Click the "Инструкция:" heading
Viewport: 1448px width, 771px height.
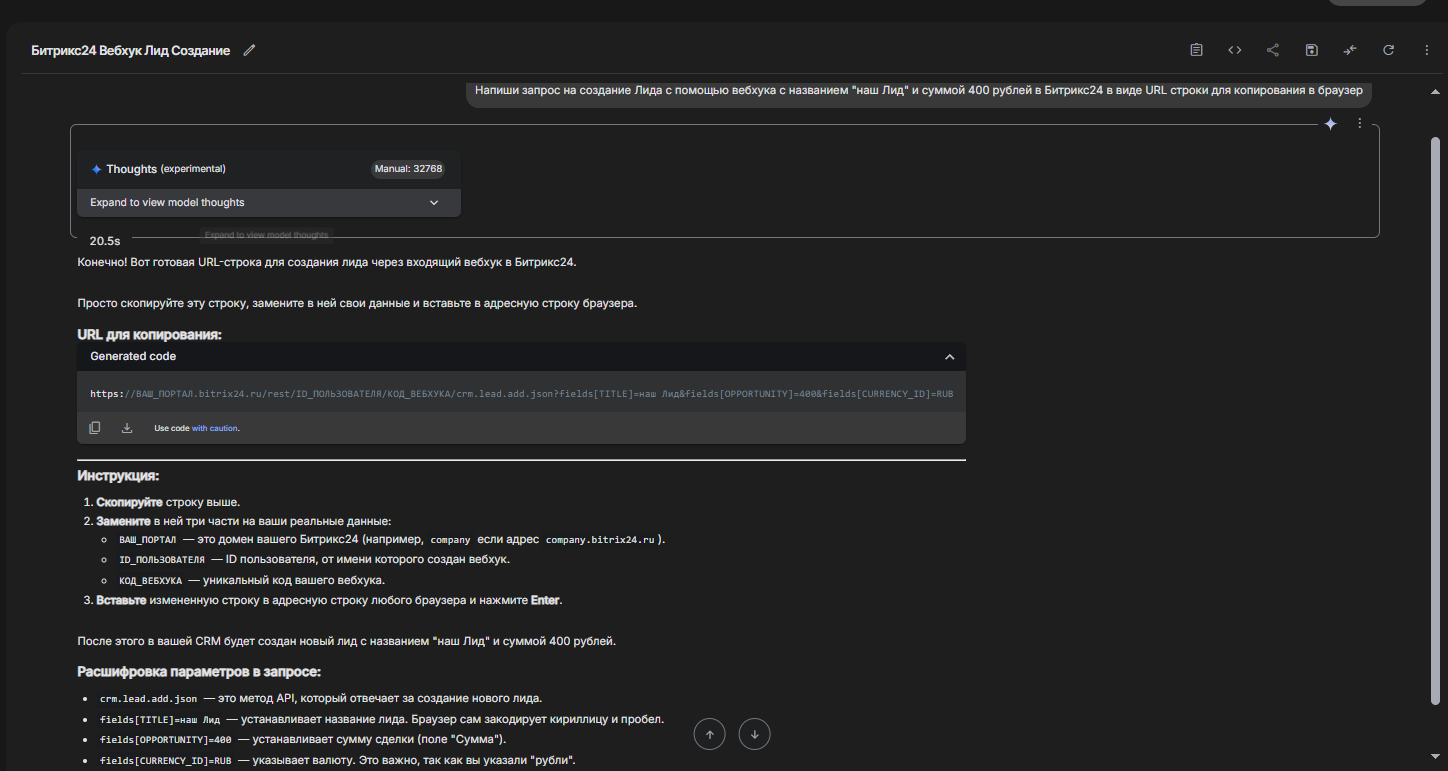(118, 476)
